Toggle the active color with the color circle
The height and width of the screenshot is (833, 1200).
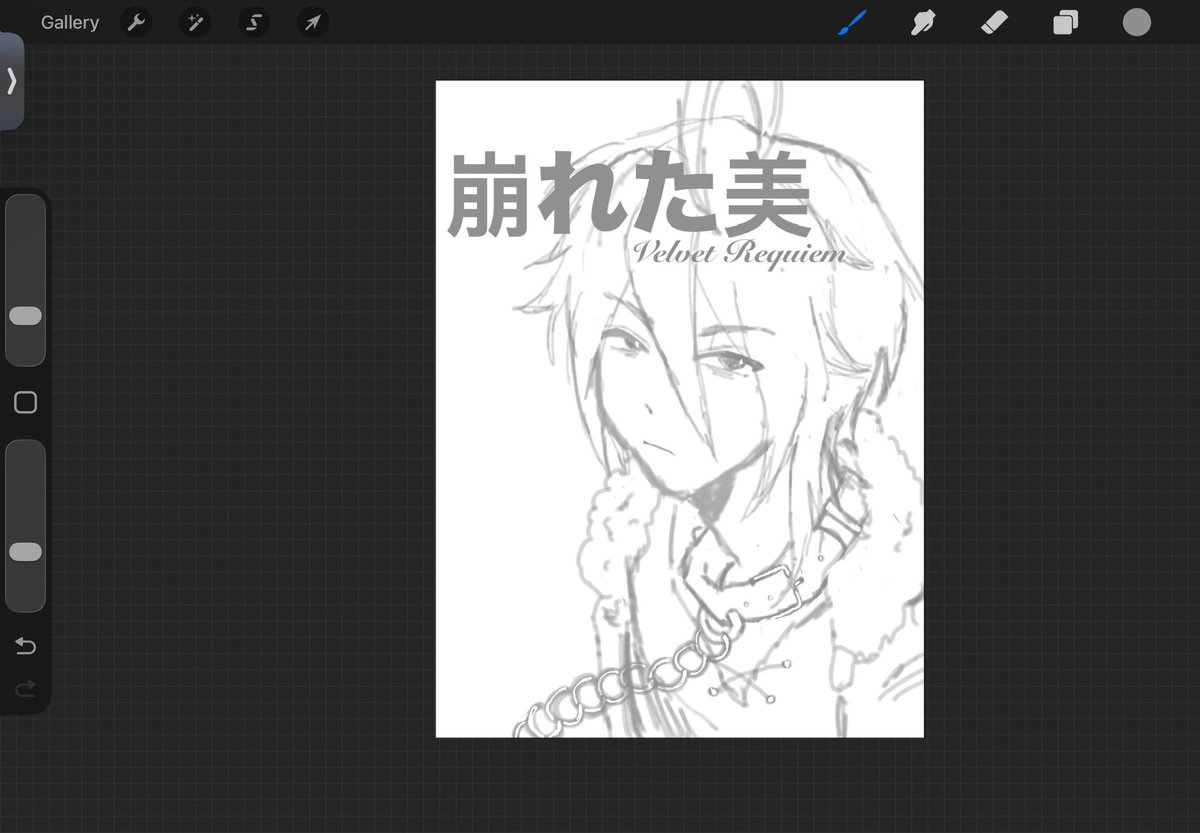click(x=1136, y=22)
